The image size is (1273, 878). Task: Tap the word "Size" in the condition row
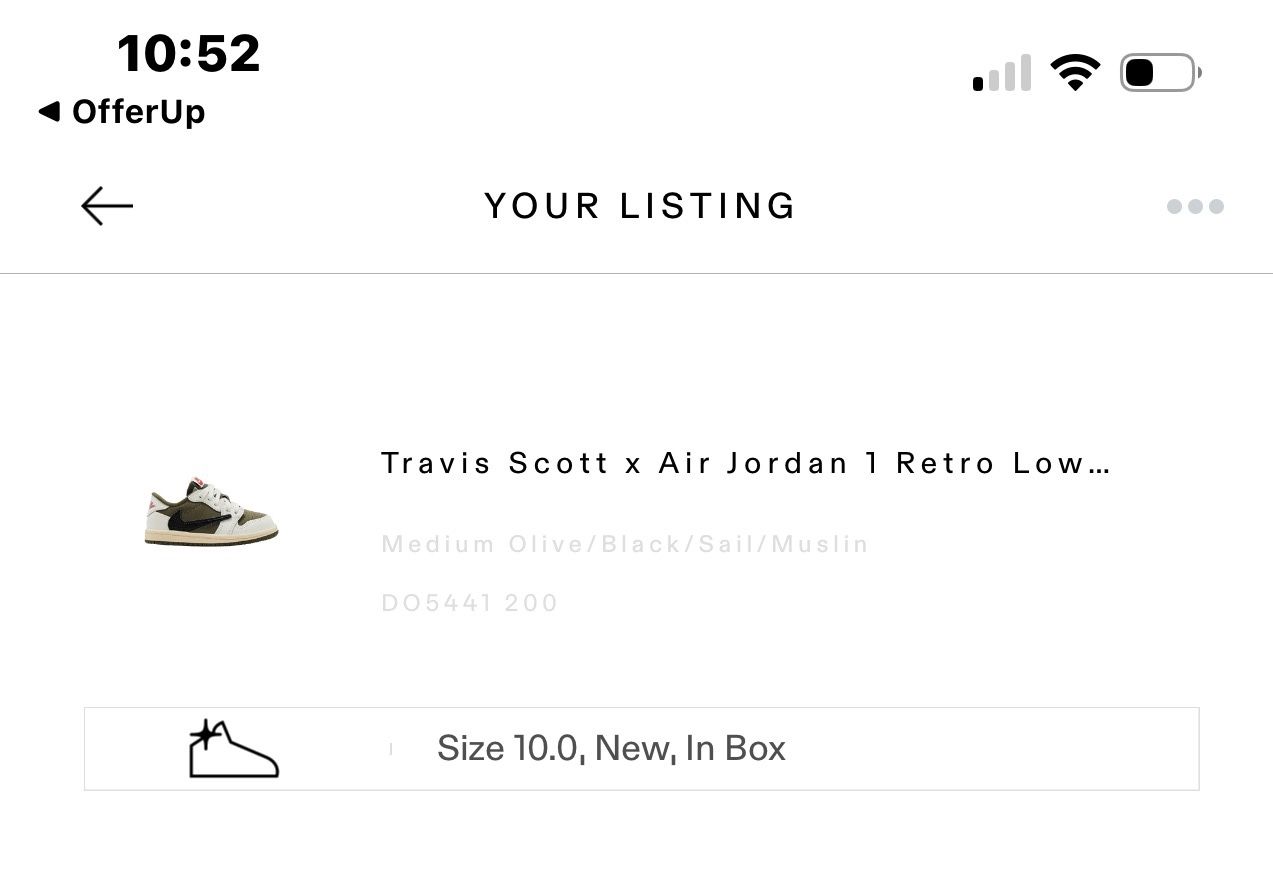point(470,748)
